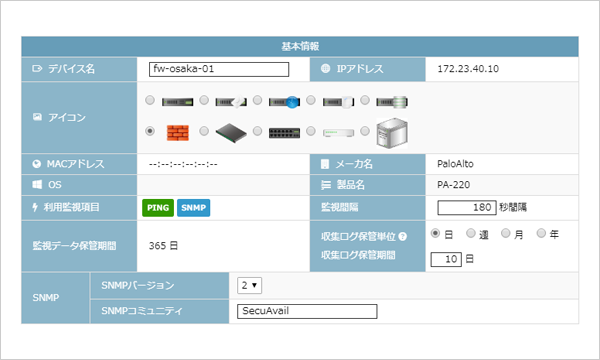
Task: Click the 収集ログ保管期間 field showing 10
Action: tap(446, 259)
